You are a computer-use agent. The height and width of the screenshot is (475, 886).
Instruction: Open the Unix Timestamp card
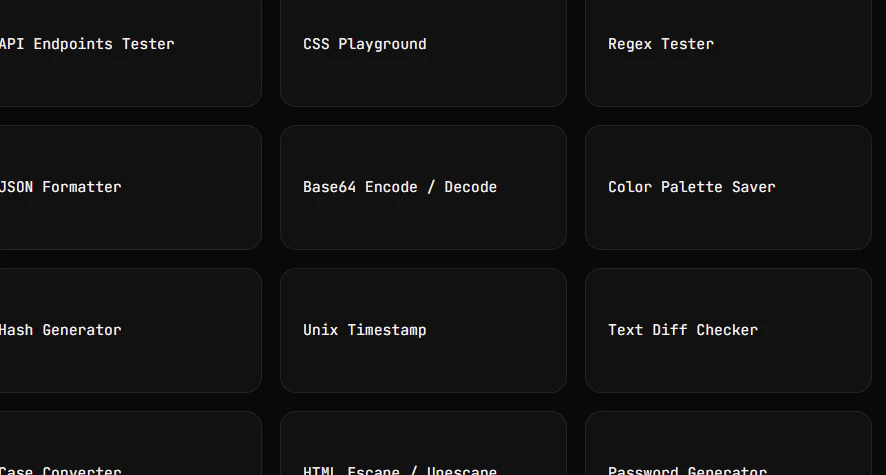[x=423, y=330]
